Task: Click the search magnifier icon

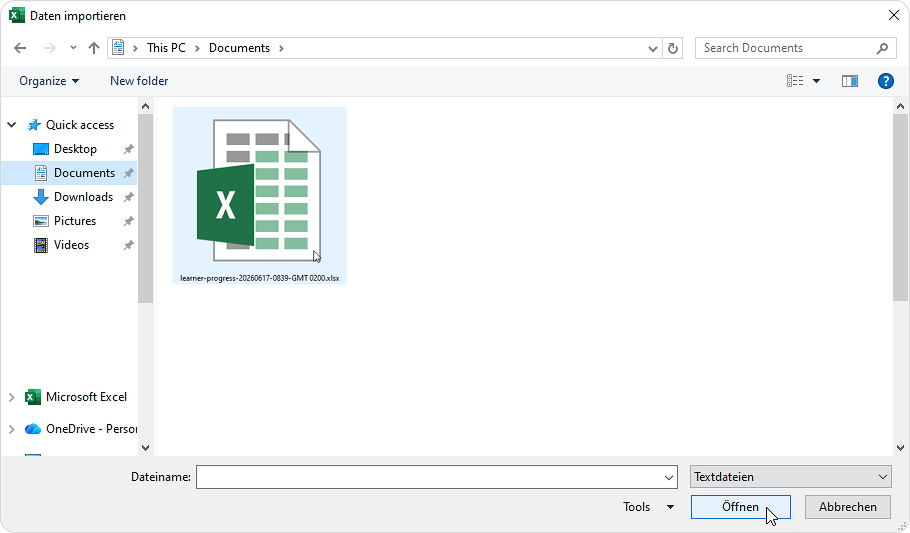Action: pos(882,48)
